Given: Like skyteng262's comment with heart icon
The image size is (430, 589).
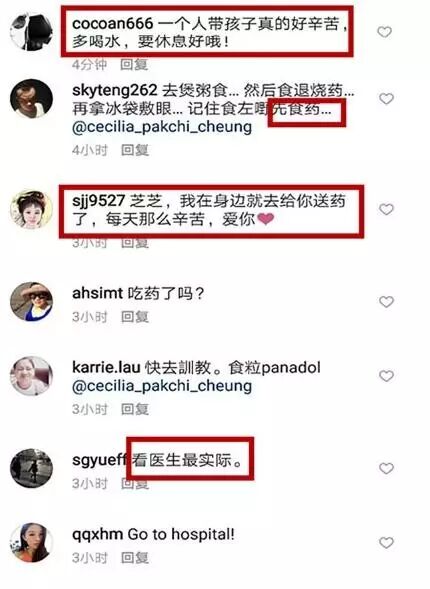Looking at the screenshot, I should tap(386, 99).
